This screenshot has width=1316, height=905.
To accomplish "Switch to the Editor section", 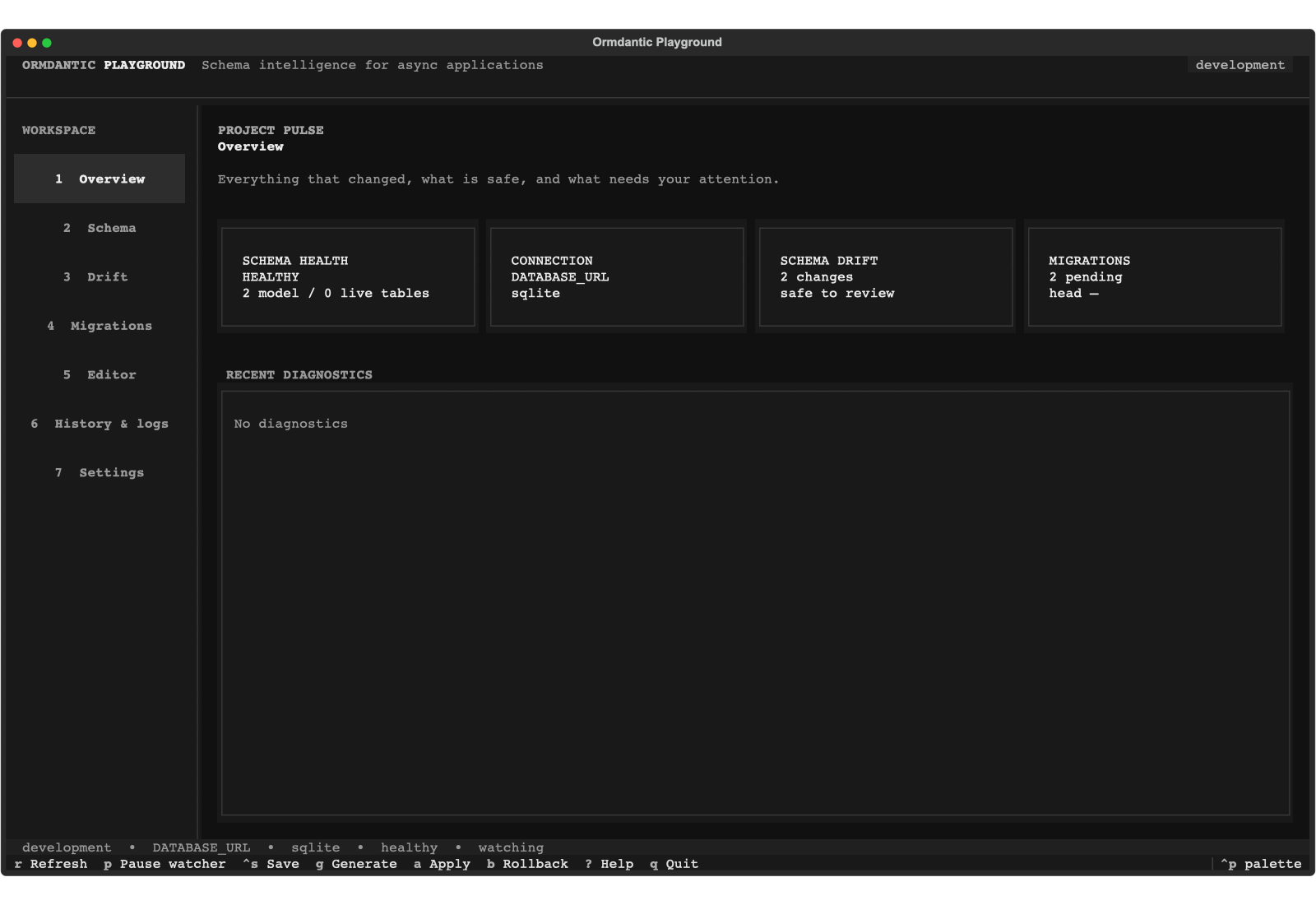I will click(100, 374).
